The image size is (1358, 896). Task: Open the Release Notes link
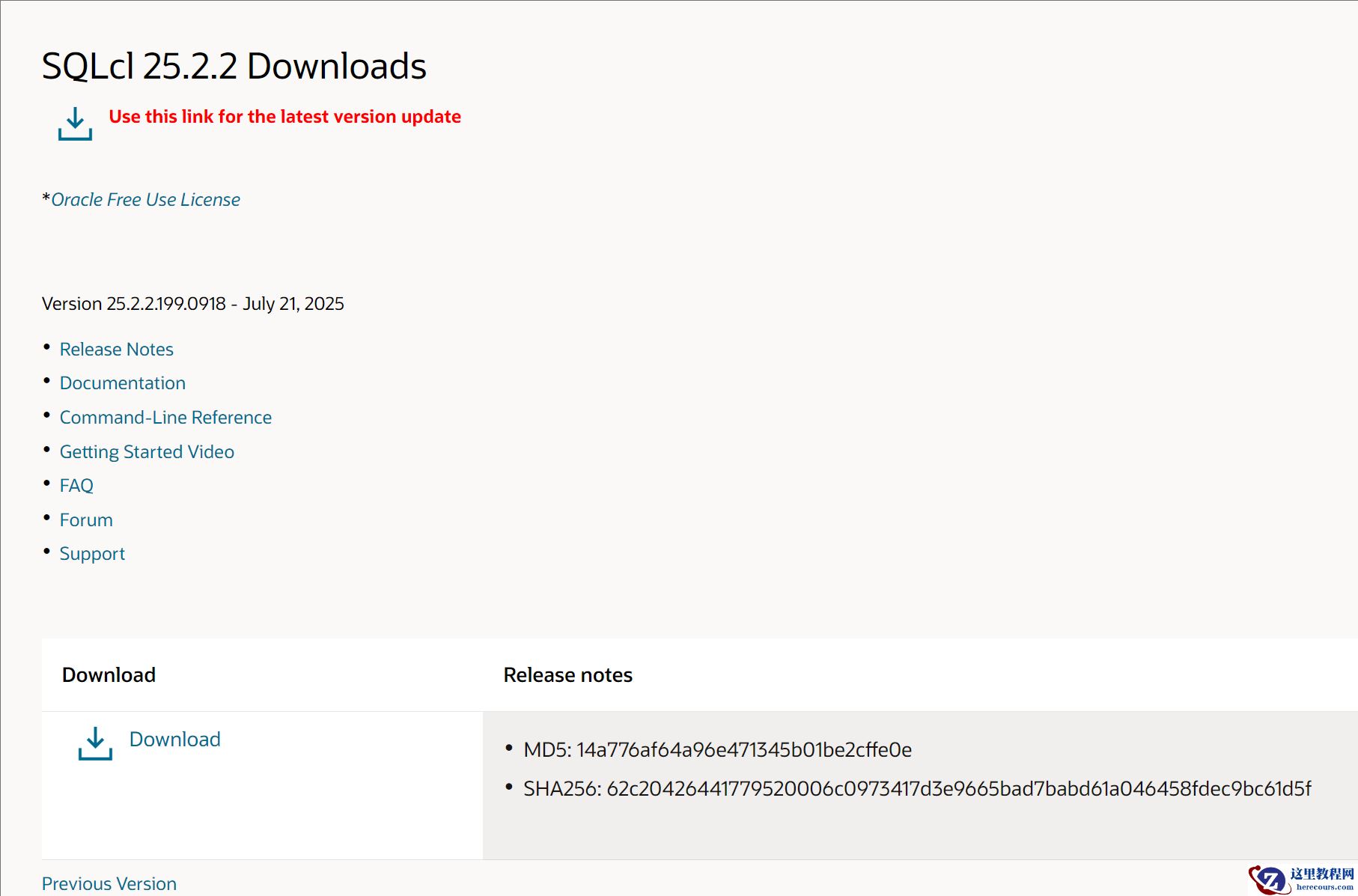116,350
